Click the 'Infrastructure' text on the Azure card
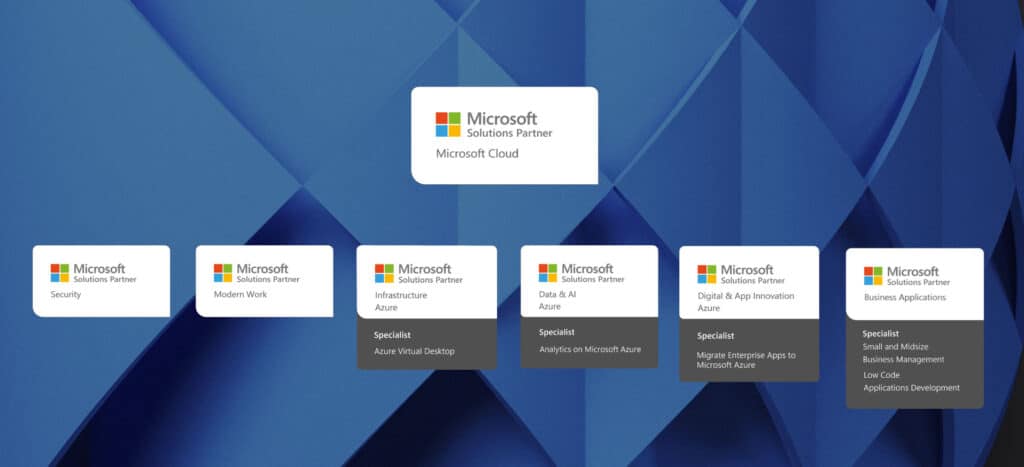The height and width of the screenshot is (467, 1024). (x=401, y=295)
